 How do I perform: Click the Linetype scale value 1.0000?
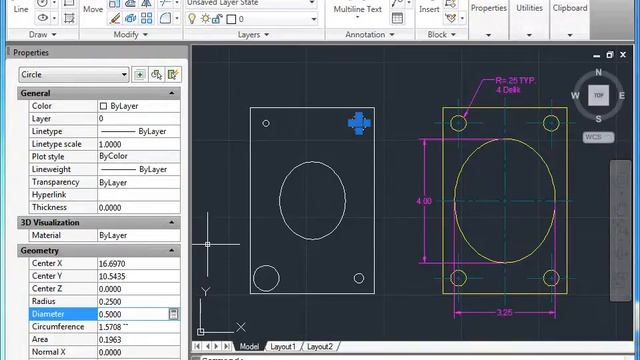click(139, 144)
